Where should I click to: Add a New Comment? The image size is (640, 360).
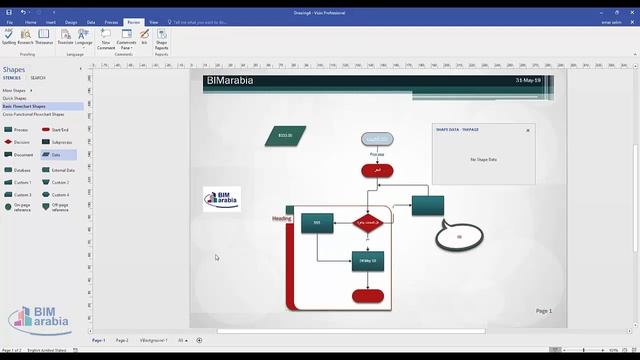coord(106,39)
